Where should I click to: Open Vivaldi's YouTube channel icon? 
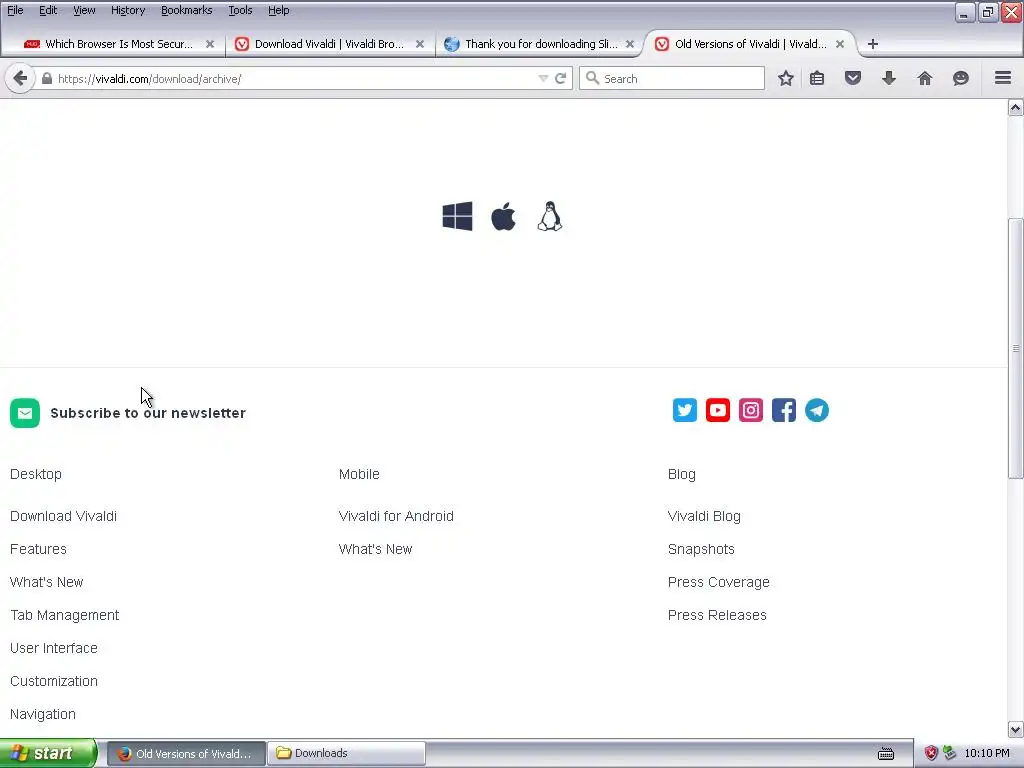click(718, 410)
